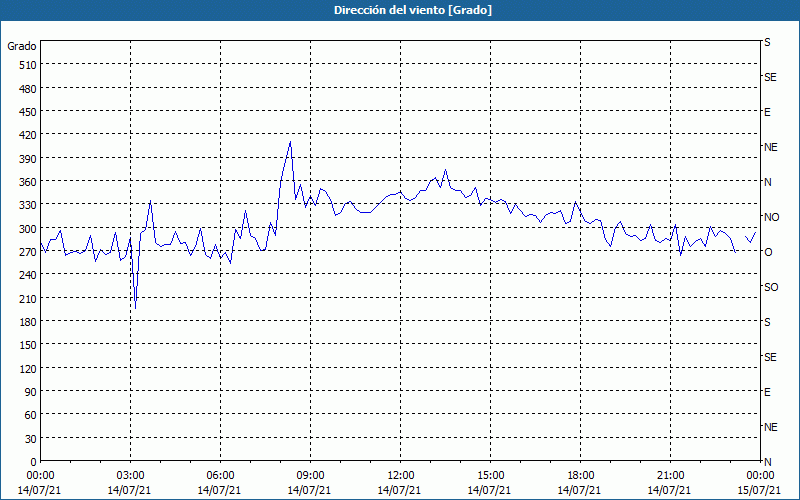800x500 pixels.
Task: Click the 0 degree axis label
Action: coord(34,462)
